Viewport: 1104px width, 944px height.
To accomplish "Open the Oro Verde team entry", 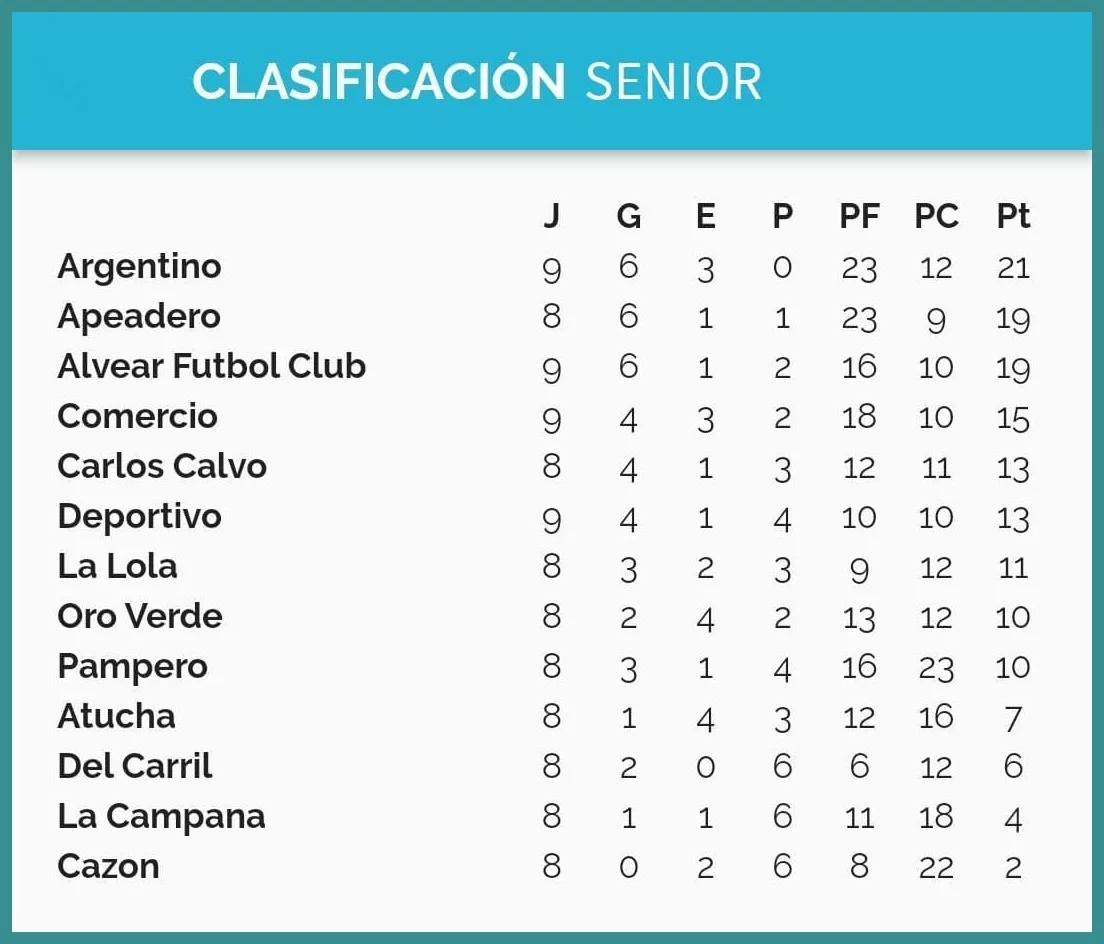I will click(x=139, y=617).
